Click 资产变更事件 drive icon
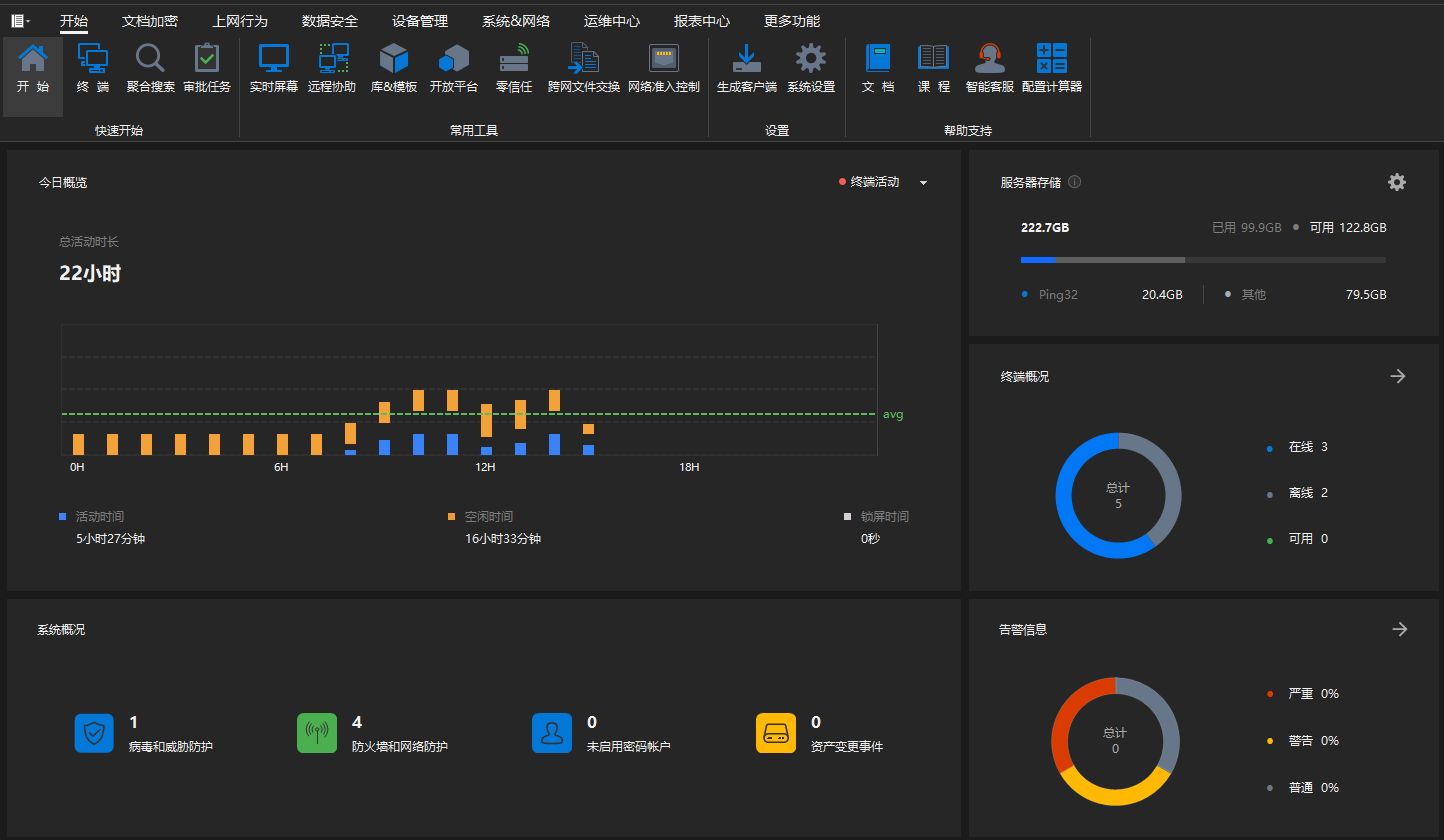The height and width of the screenshot is (840, 1444). click(x=776, y=733)
